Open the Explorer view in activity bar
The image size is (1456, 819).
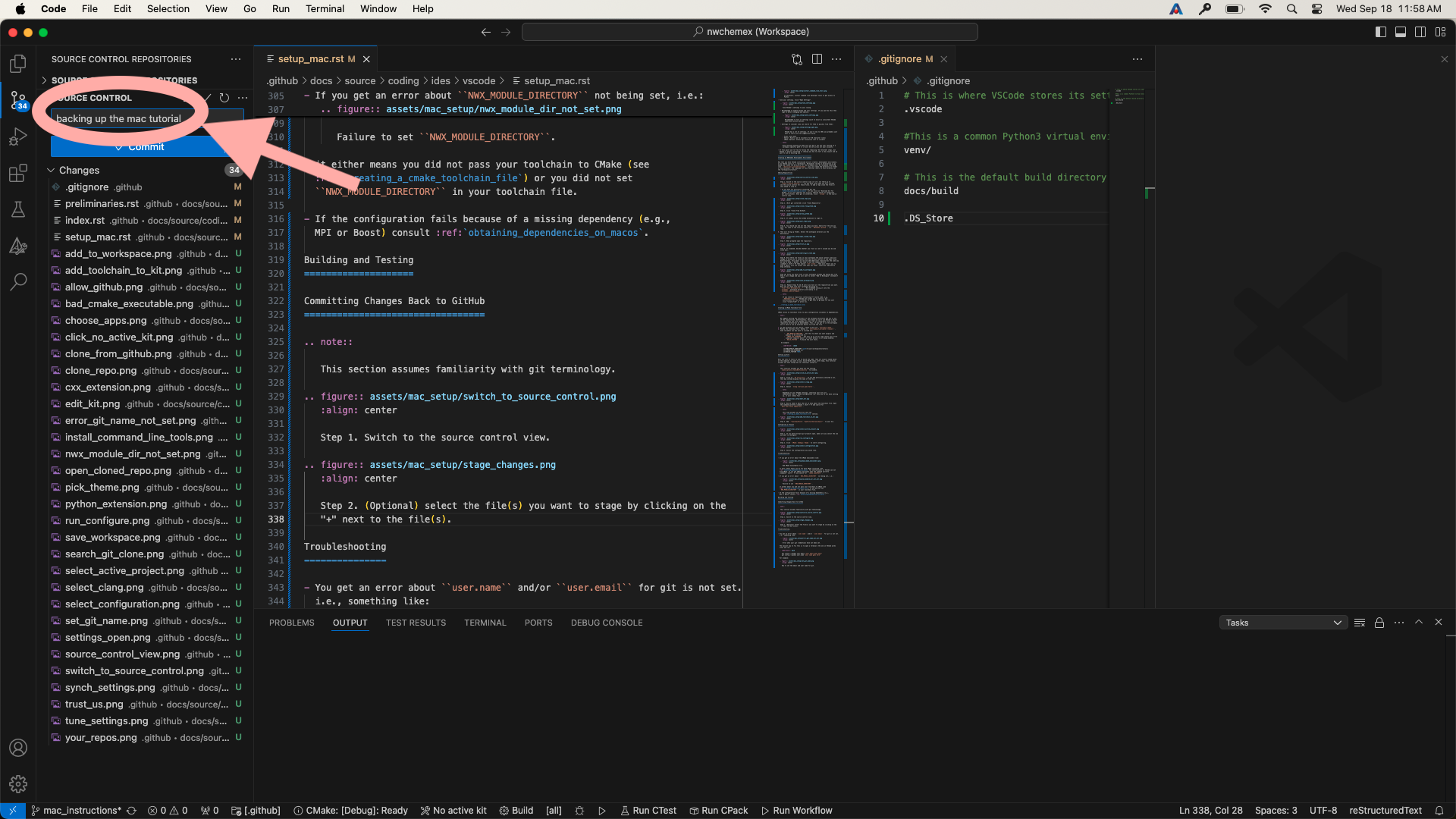[x=18, y=64]
